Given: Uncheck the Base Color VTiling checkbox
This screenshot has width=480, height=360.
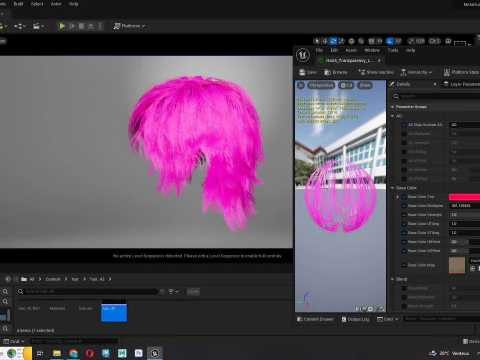Looking at the screenshot, I should point(404,233).
